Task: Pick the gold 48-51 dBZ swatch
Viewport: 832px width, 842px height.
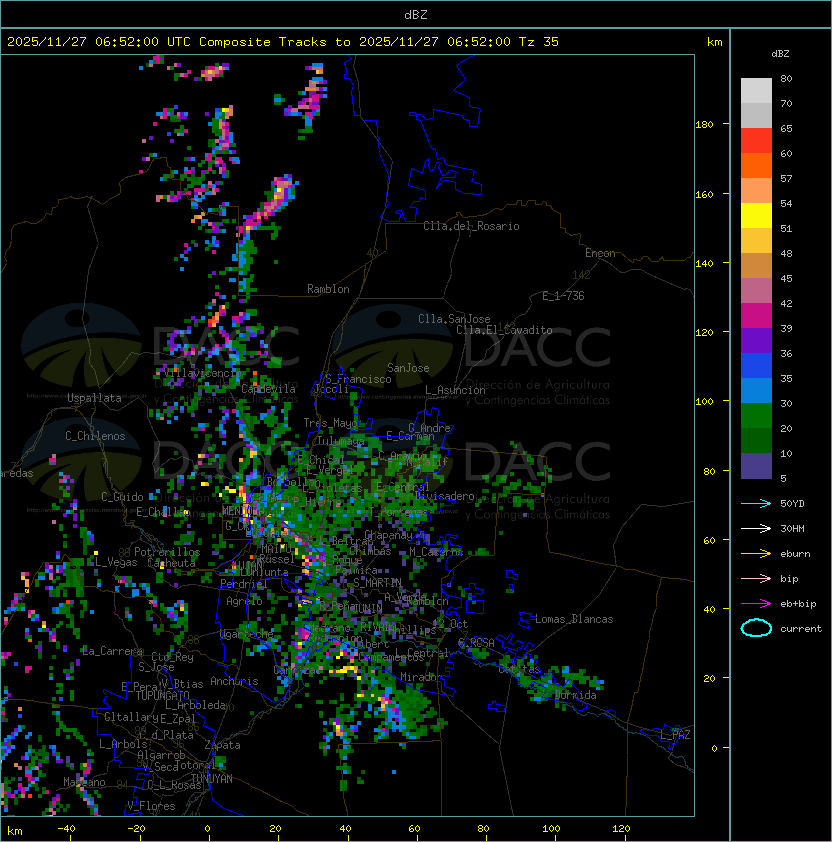Action: coord(756,241)
